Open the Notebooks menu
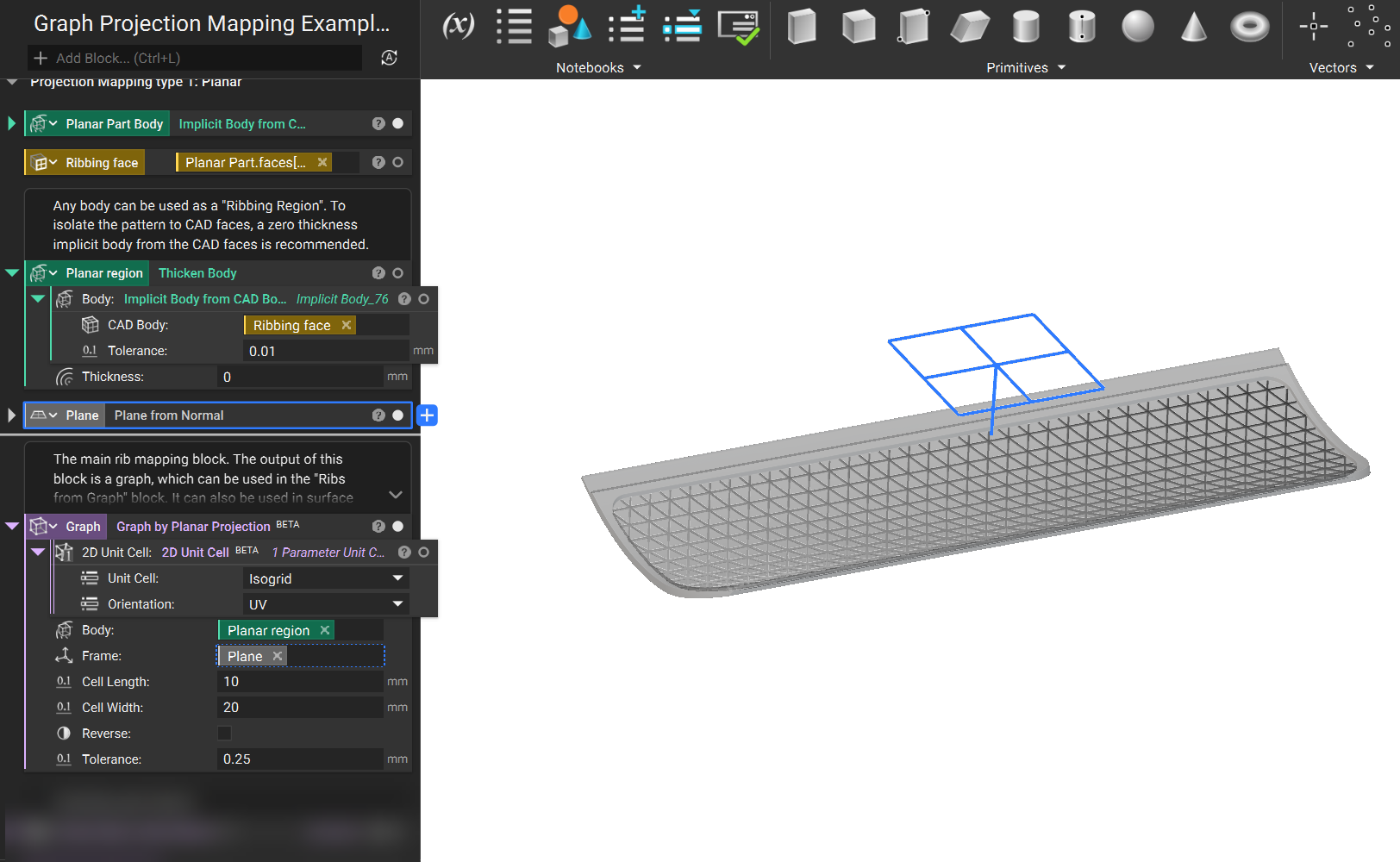Image resolution: width=1400 pixels, height=862 pixels. pyautogui.click(x=598, y=67)
